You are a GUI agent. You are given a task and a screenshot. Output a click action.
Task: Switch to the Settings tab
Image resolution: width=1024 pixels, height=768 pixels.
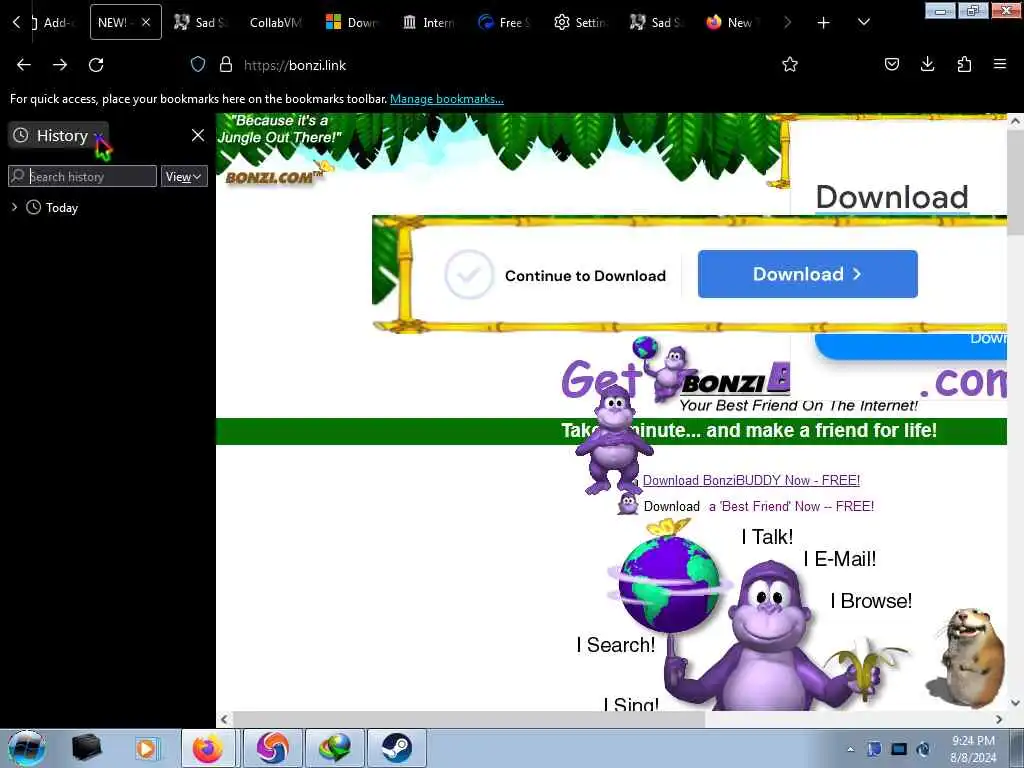pyautogui.click(x=581, y=22)
